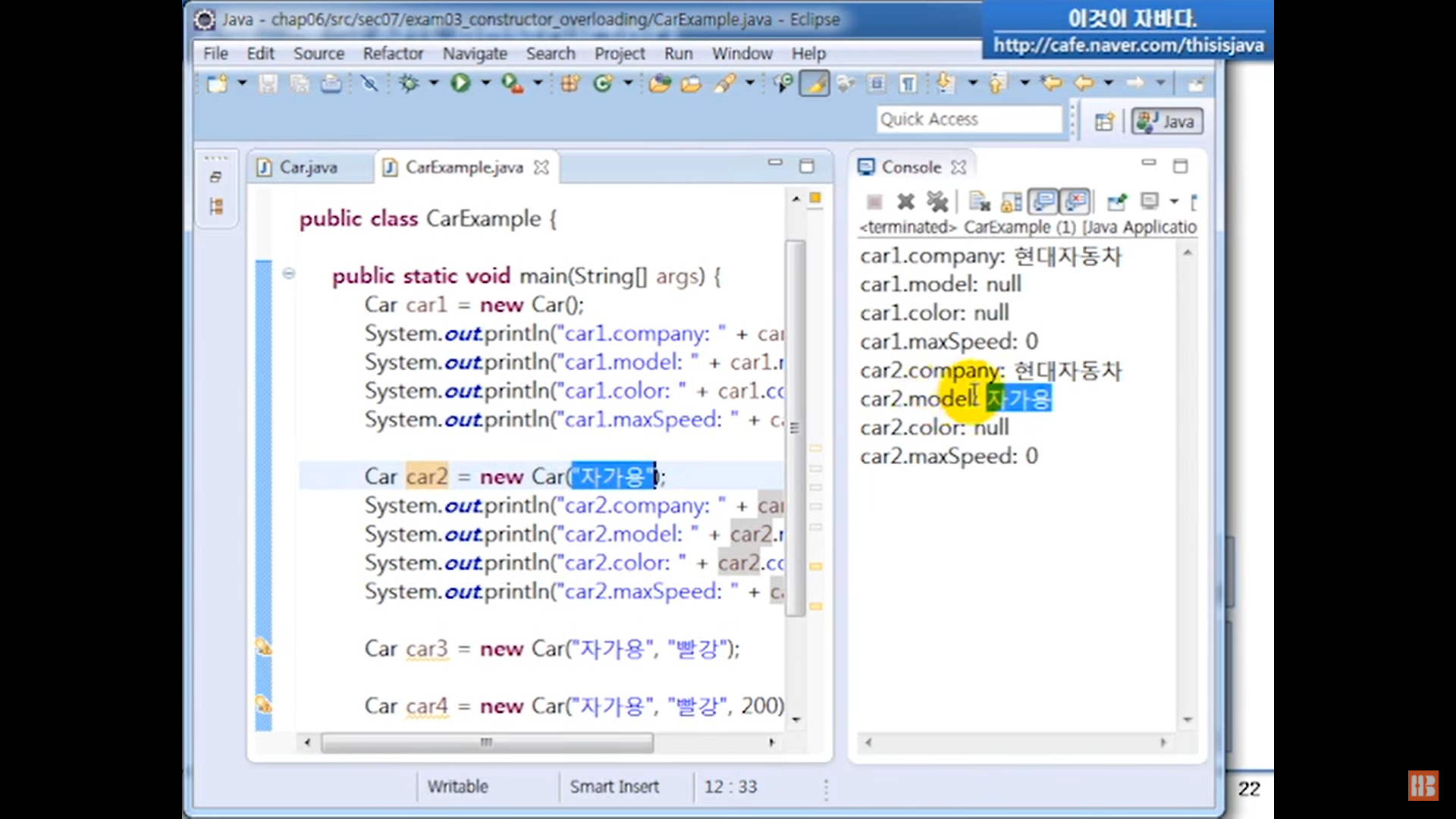Screen dimensions: 1456x819
Task: Open the Window menu
Action: (742, 54)
